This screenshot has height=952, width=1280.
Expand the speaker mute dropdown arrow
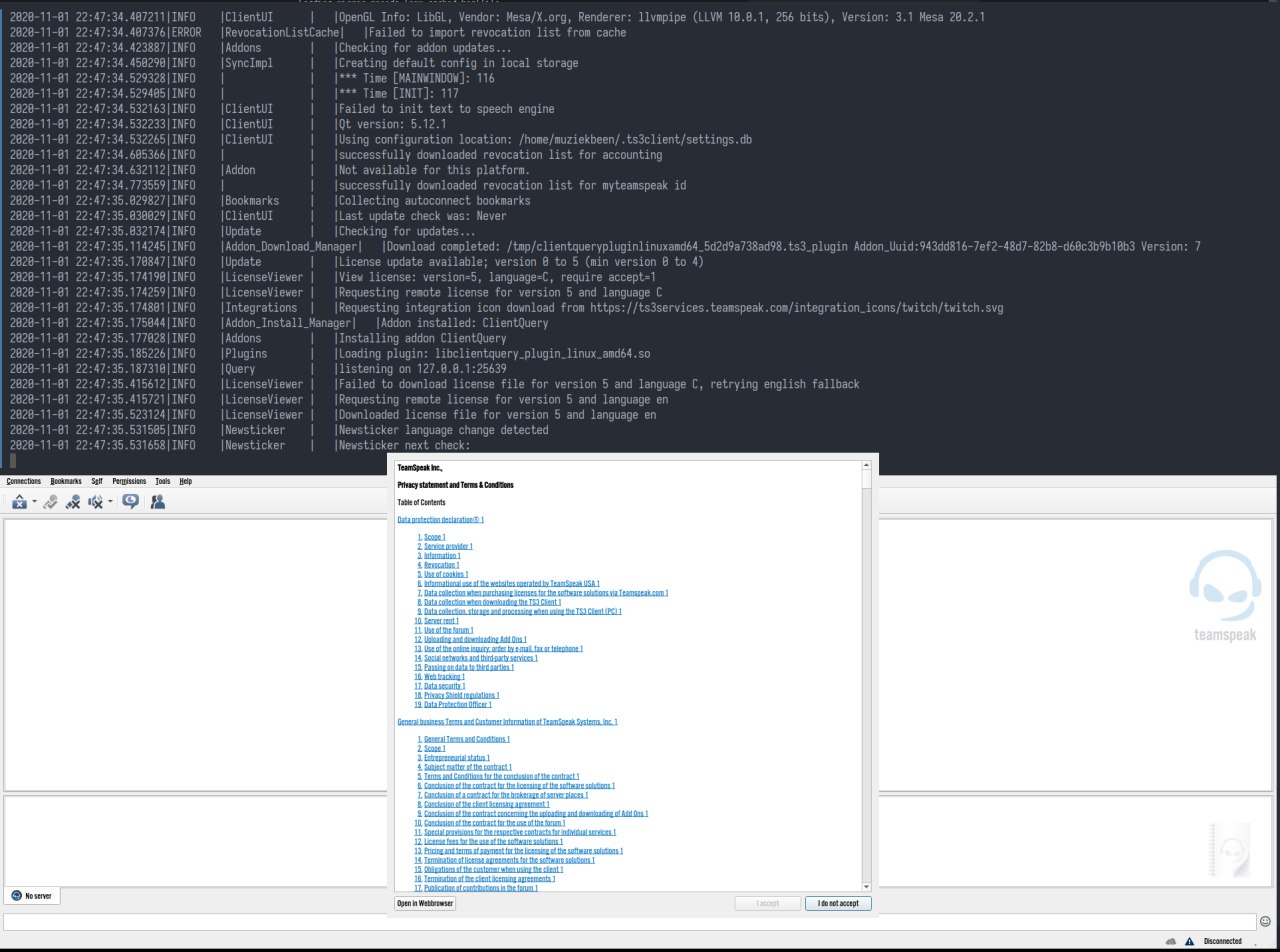point(110,502)
